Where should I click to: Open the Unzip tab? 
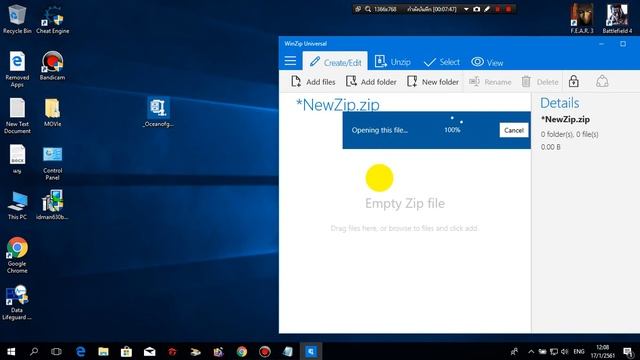tap(393, 62)
